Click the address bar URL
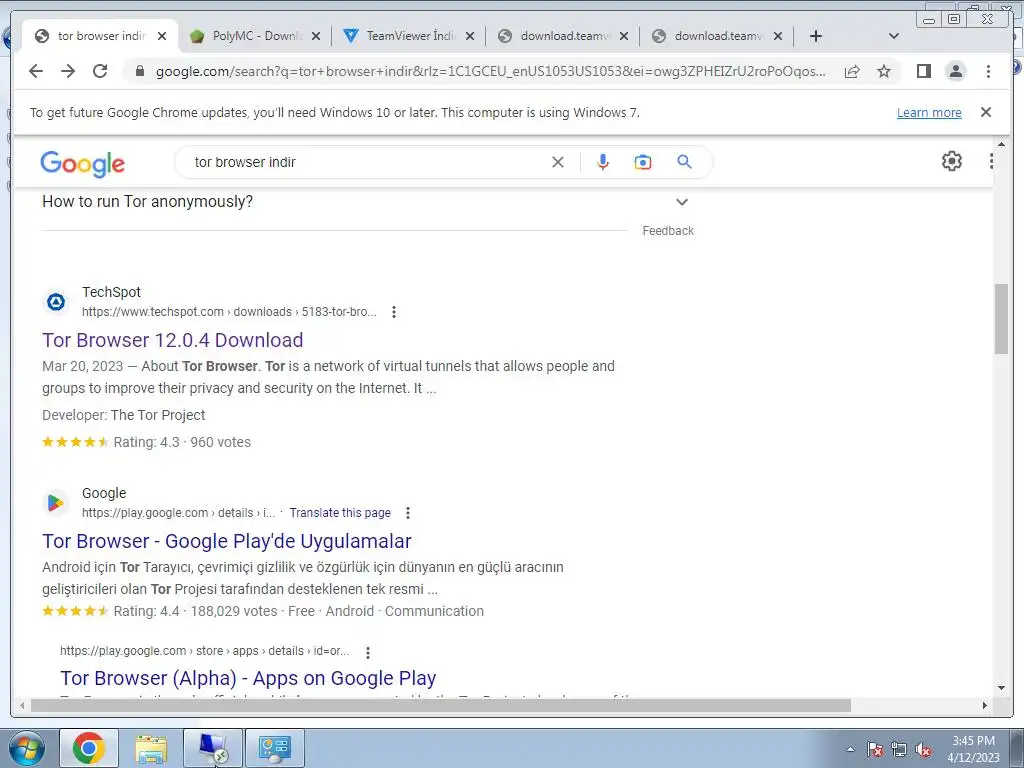 point(490,71)
